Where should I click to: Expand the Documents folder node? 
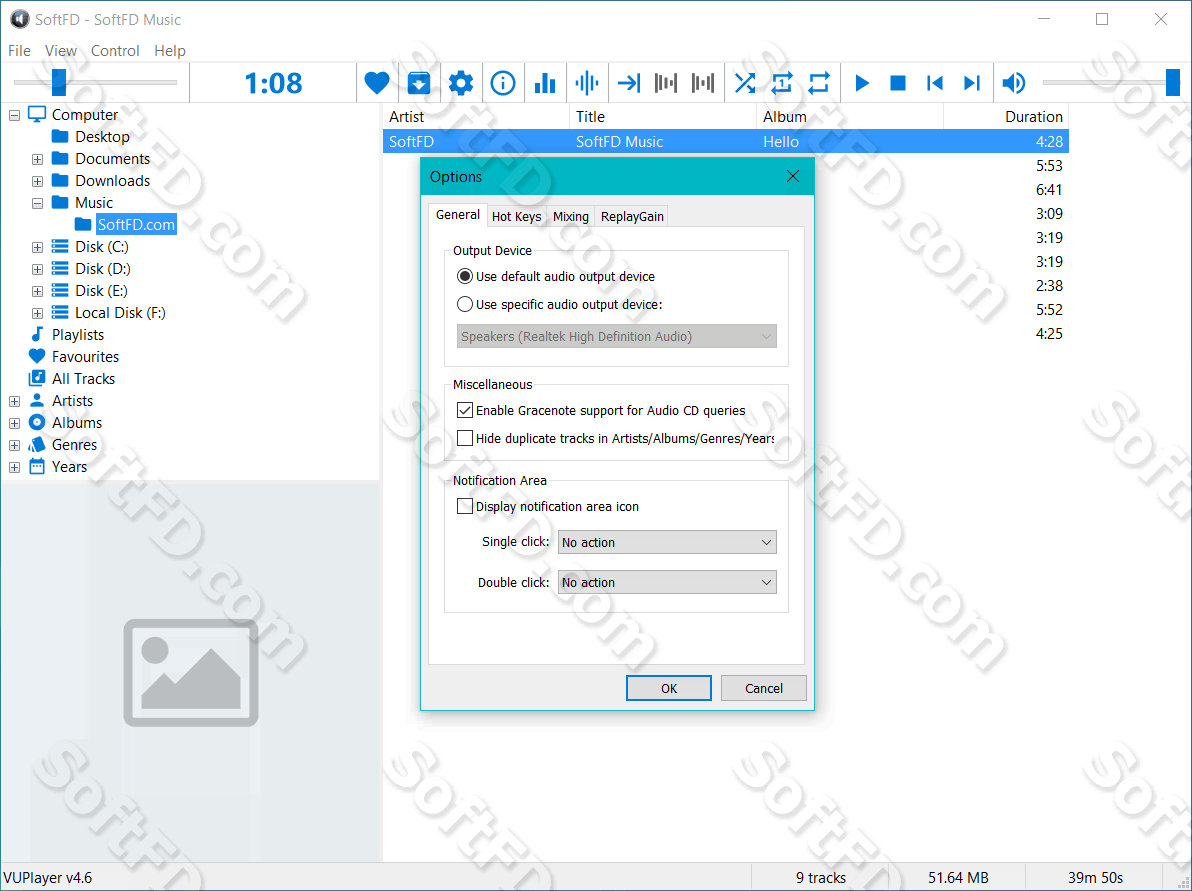click(x=36, y=159)
